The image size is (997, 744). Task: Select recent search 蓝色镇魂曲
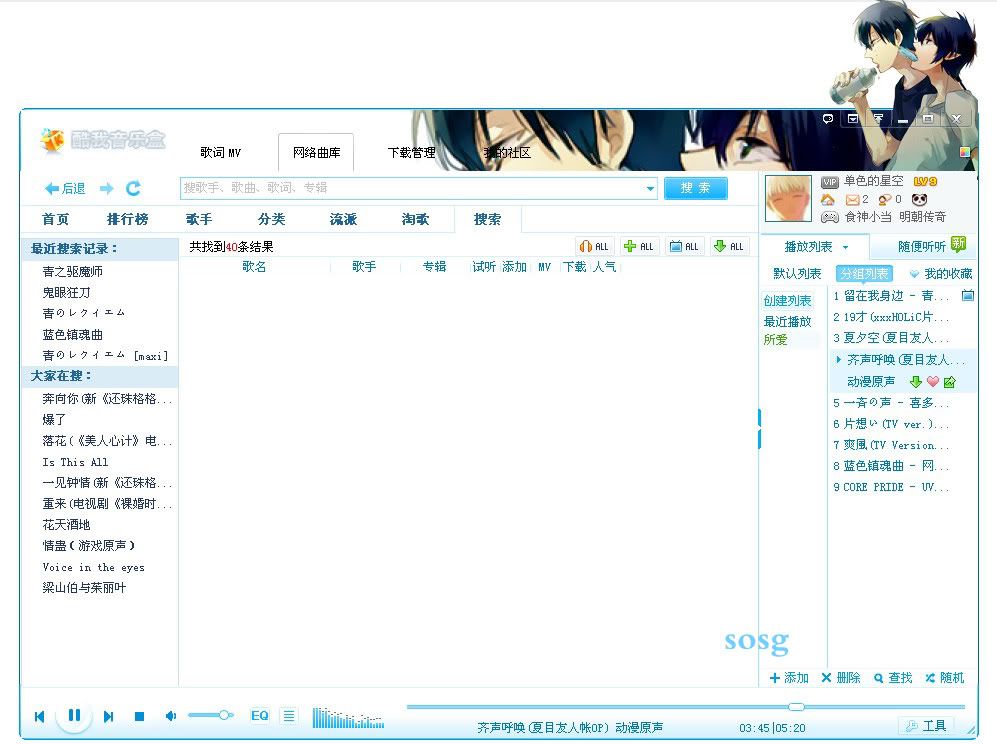point(72,334)
